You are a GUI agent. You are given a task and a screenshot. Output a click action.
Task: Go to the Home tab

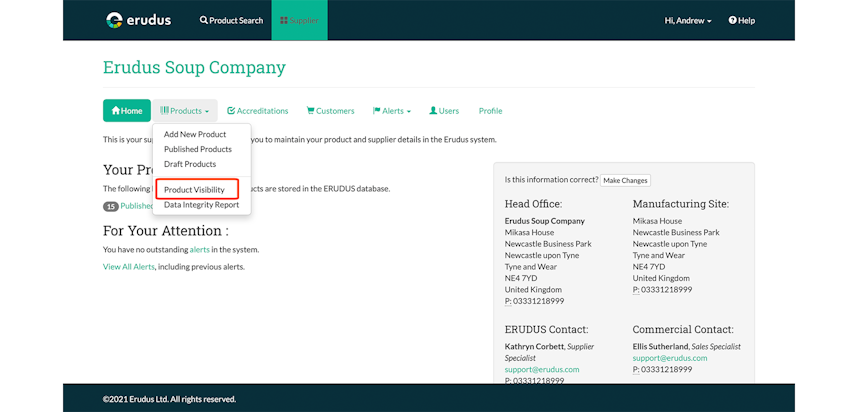tap(127, 111)
